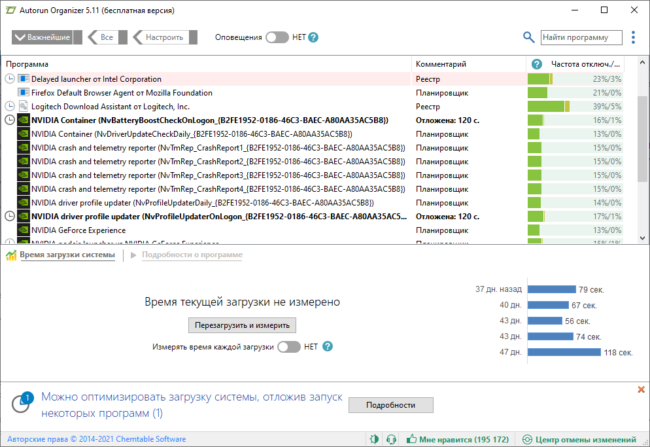The width and height of the screenshot is (650, 447).
Task: Click the Delayed launcher program icon
Action: point(24,79)
